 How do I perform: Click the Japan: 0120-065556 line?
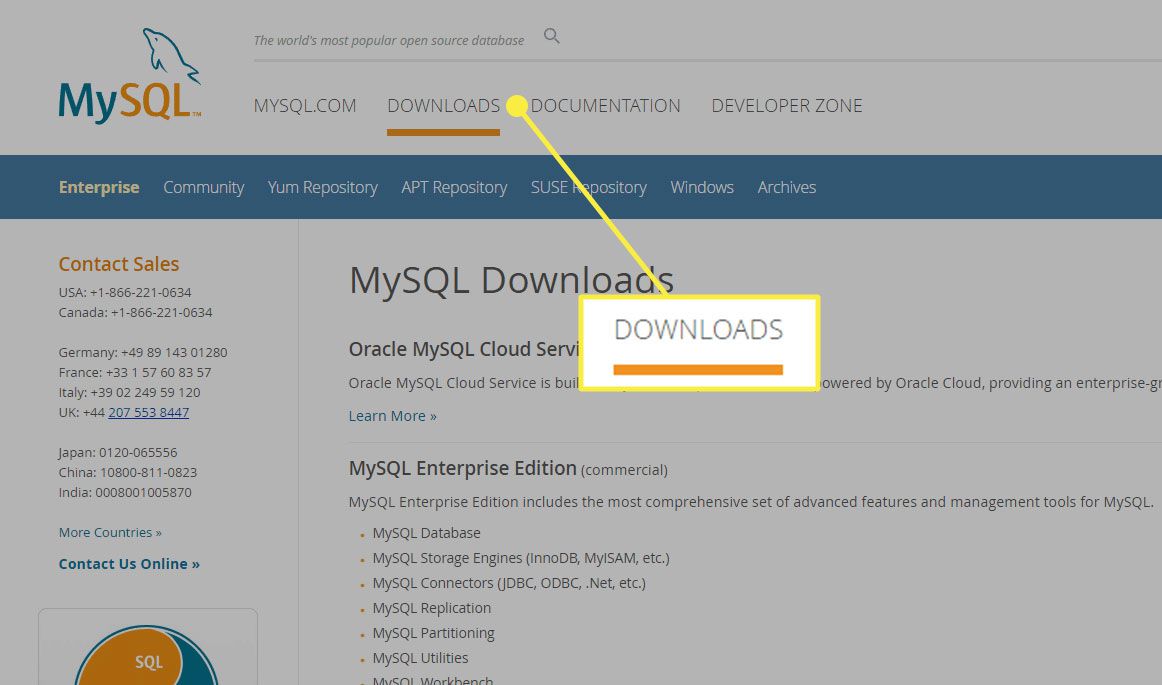[118, 452]
